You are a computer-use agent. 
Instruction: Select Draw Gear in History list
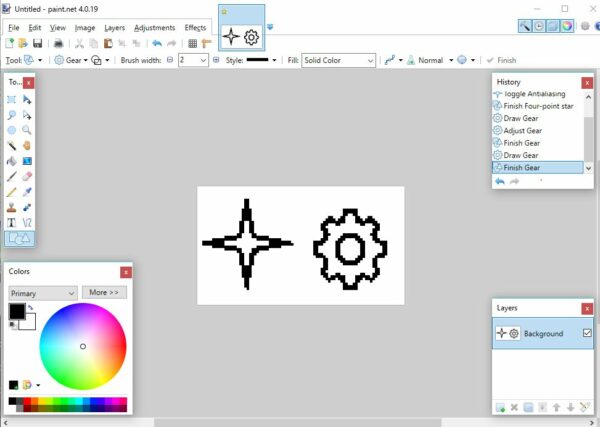tap(521, 155)
